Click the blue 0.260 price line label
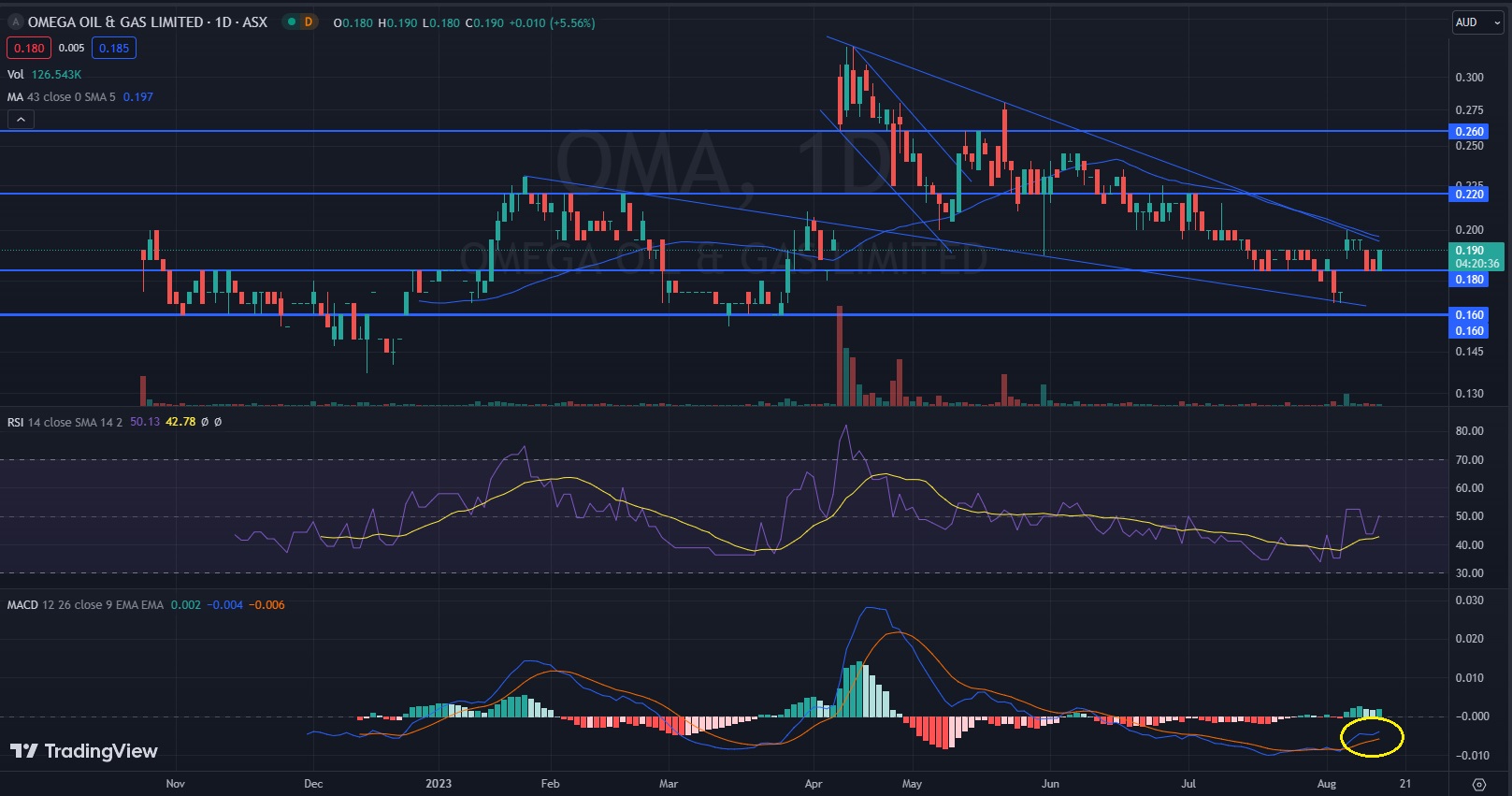Viewport: 1512px width, 796px height. pyautogui.click(x=1469, y=132)
